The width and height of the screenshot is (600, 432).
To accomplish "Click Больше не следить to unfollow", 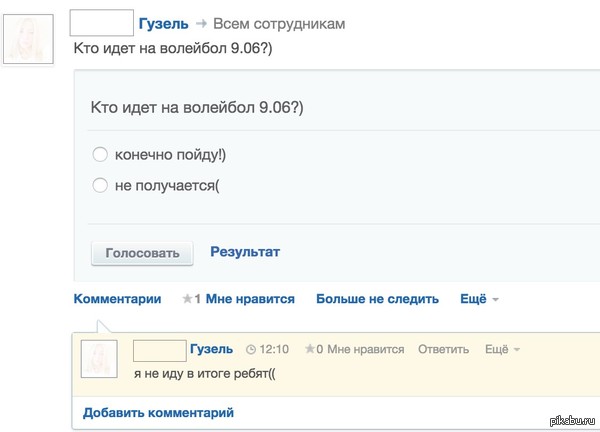I will [x=377, y=298].
